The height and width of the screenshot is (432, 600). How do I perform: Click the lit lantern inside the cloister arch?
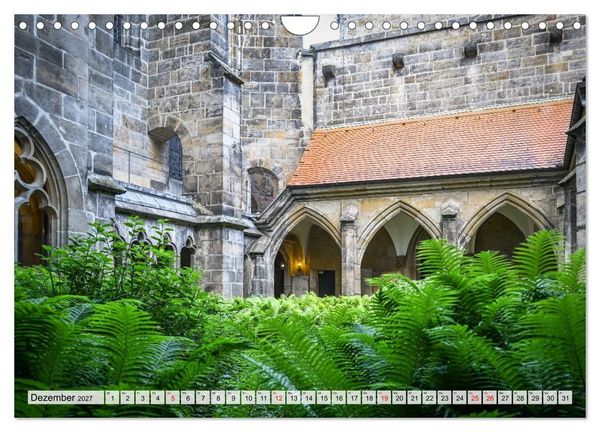[x=299, y=265]
